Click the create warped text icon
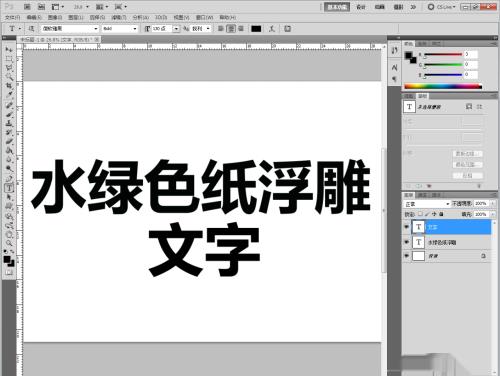This screenshot has height=376, width=500. 272,29
